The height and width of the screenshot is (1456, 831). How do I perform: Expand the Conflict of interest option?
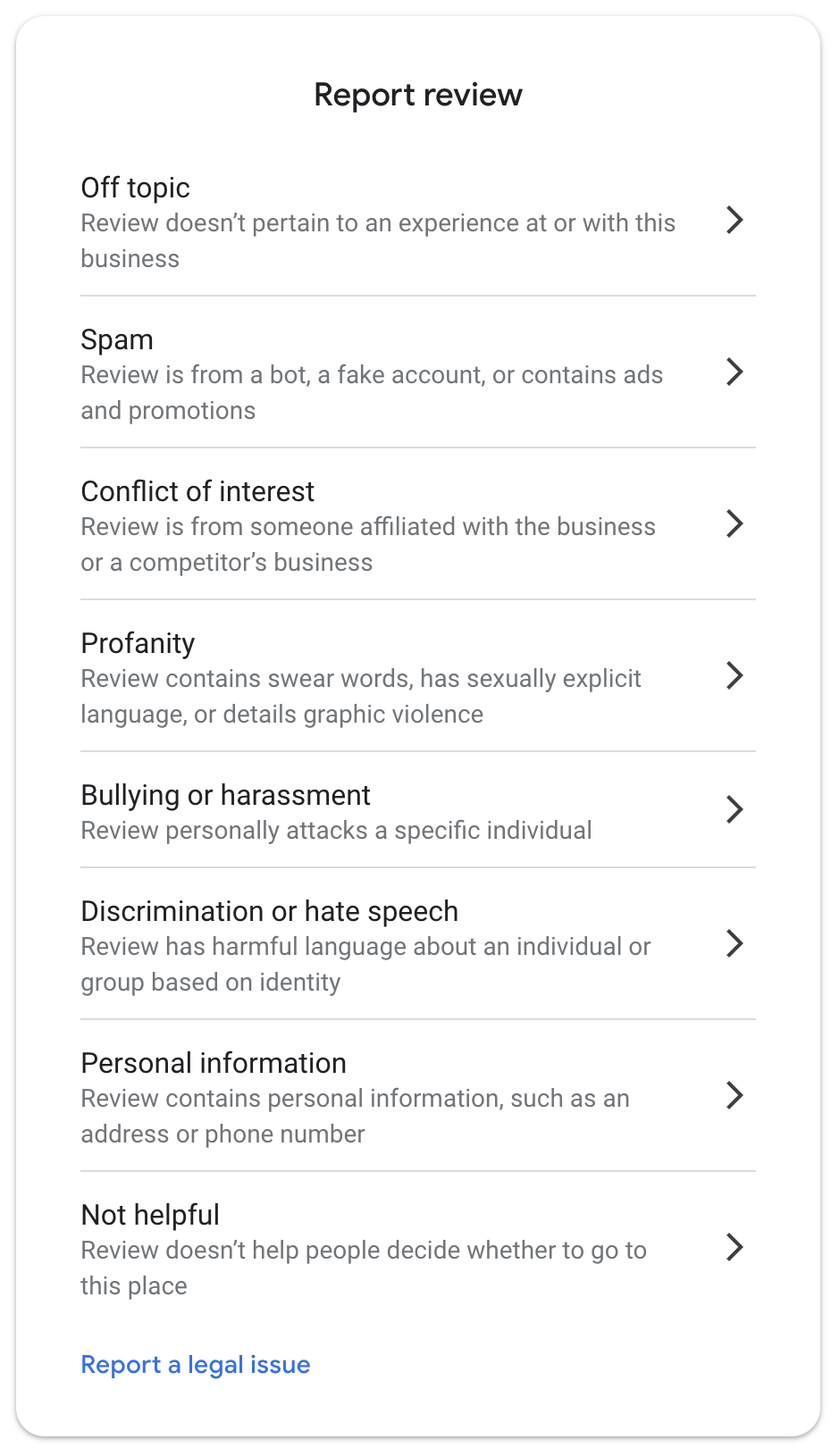[x=734, y=525]
